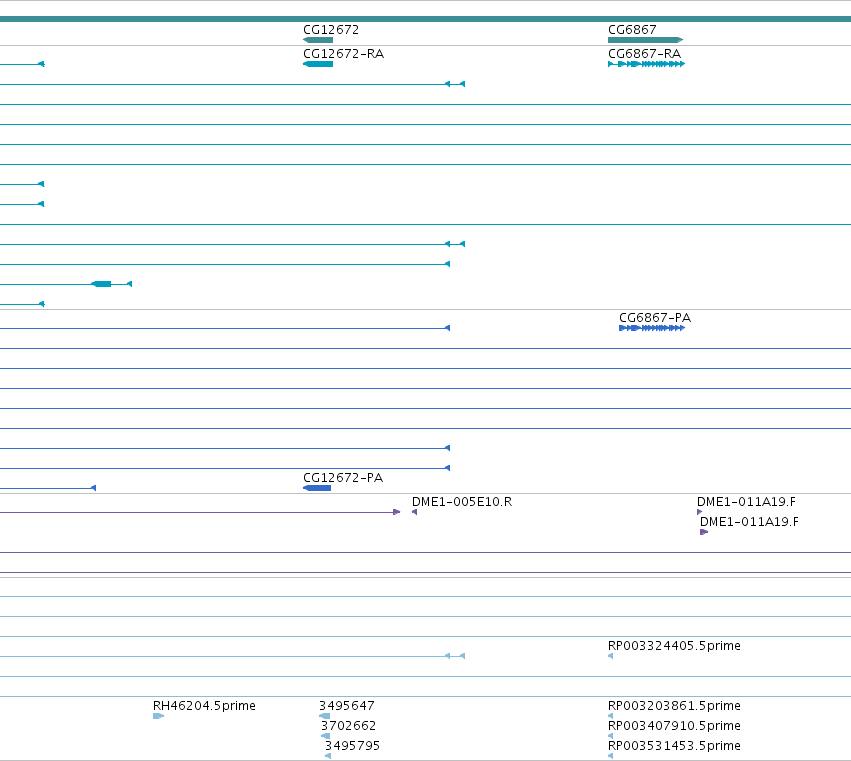The image size is (851, 761).
Task: Click the DME1-005E10.R purple arrow marker
Action: click(x=415, y=512)
